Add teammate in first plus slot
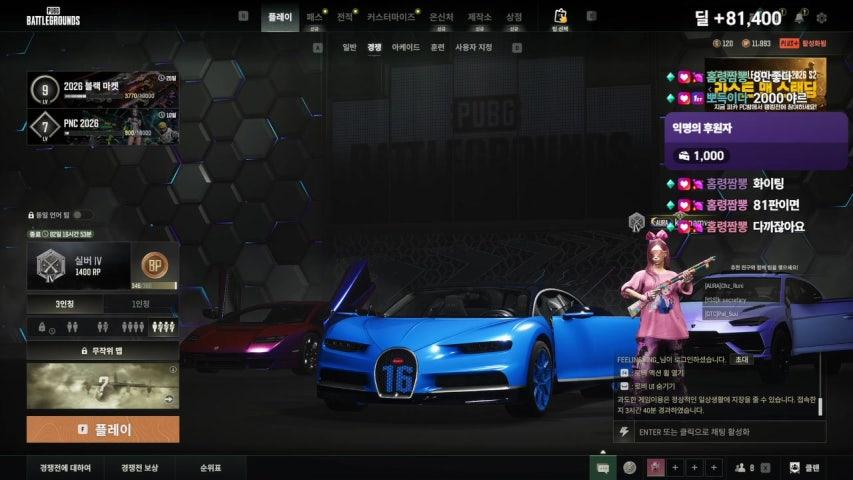This screenshot has height=480, width=853. (675, 467)
